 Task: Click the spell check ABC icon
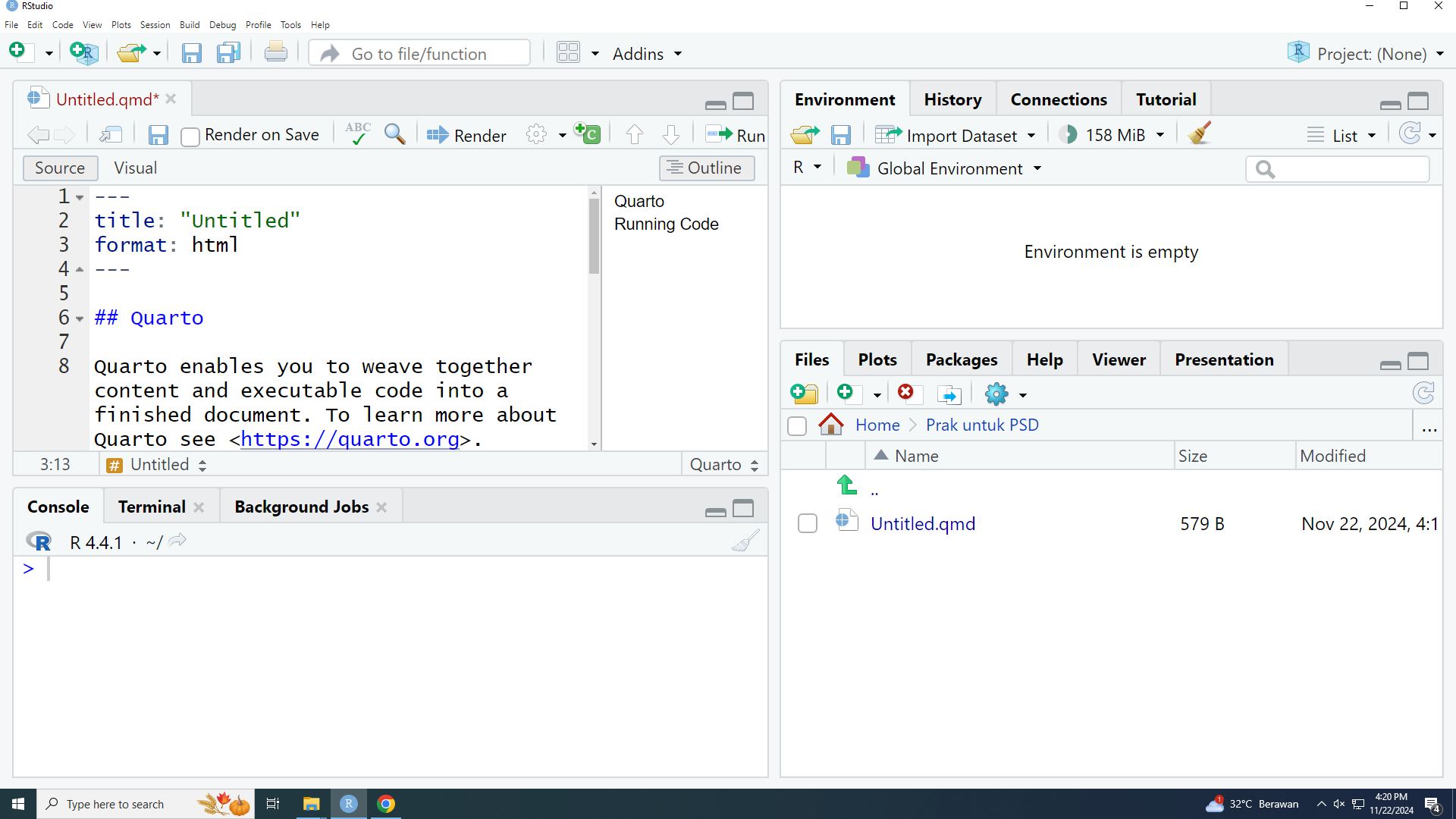[357, 134]
